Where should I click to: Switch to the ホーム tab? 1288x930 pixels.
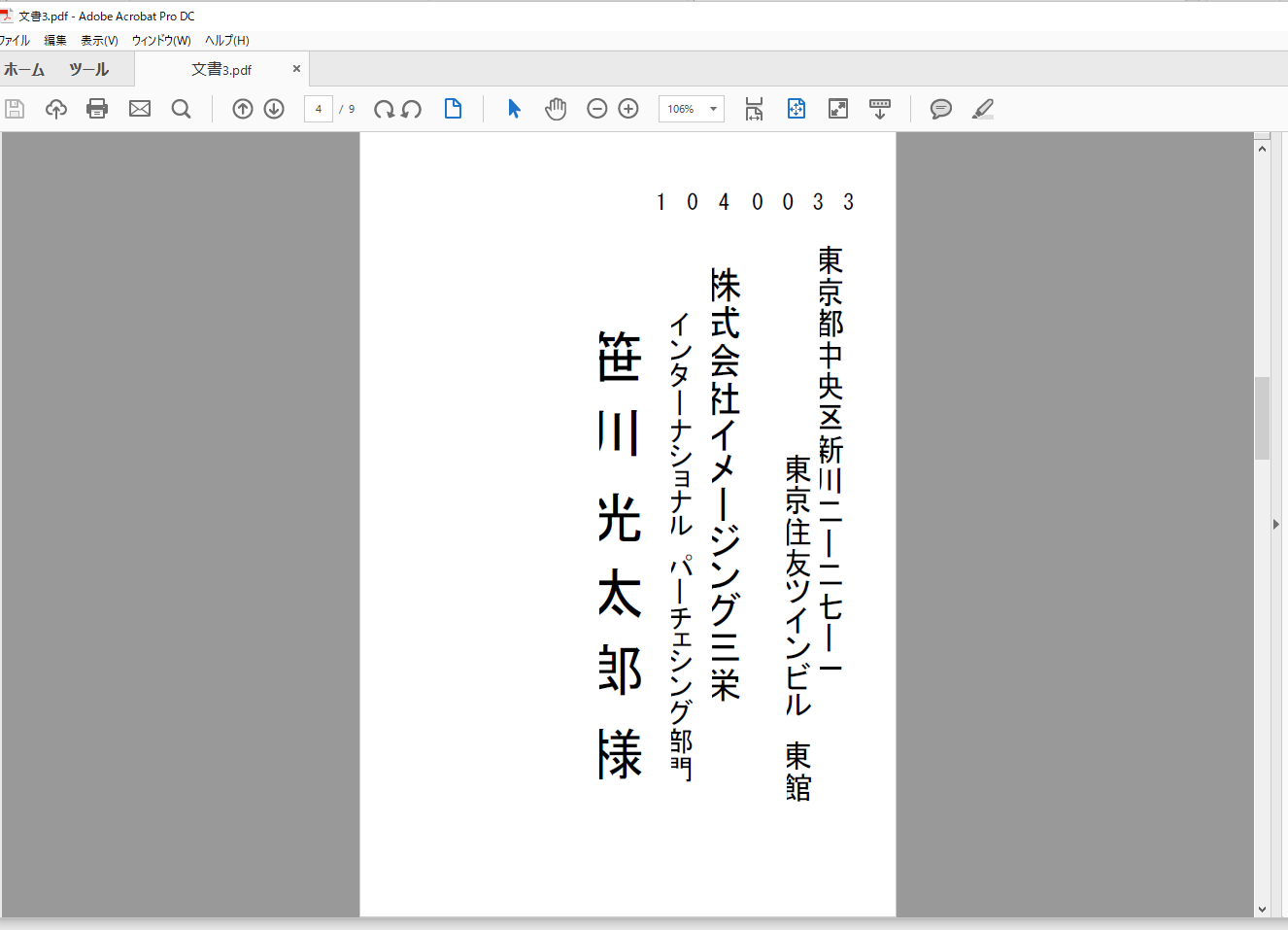24,69
